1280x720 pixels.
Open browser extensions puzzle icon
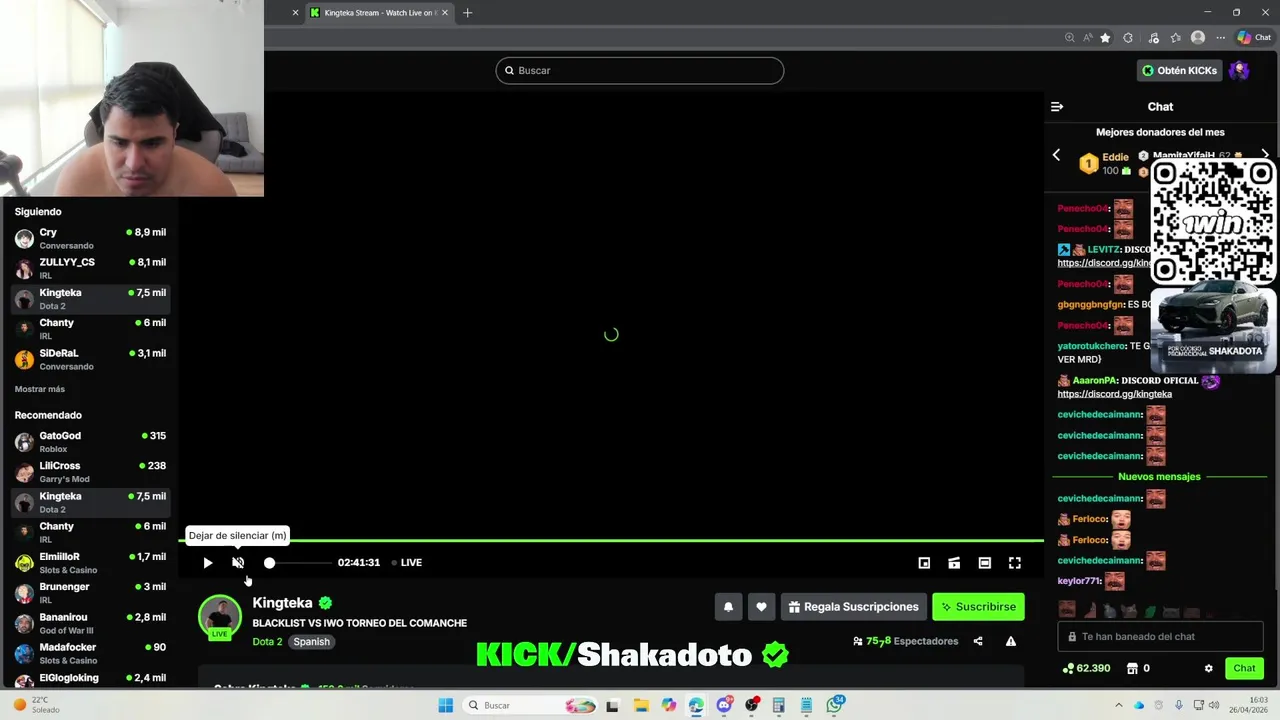tap(1128, 38)
